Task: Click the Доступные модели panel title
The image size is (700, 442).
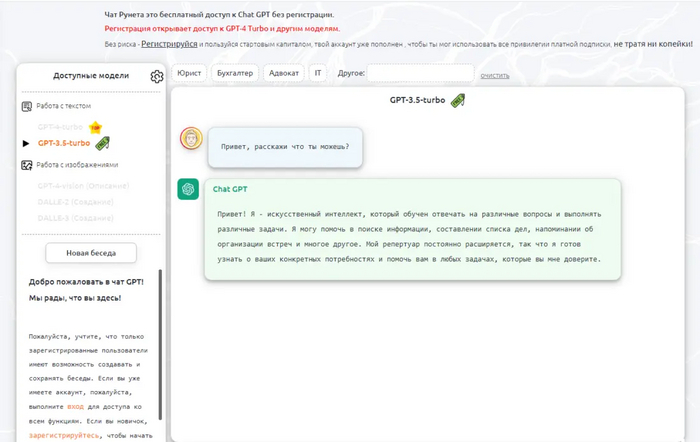Action: (91, 76)
